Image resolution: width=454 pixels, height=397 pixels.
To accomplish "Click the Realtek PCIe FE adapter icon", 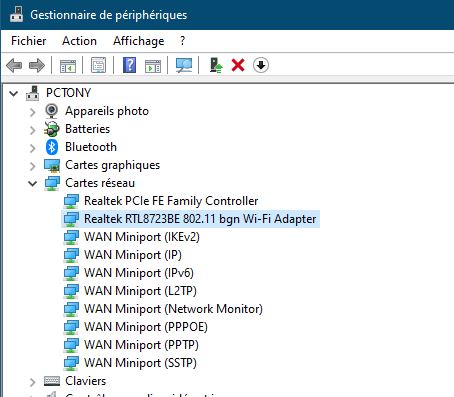I will coord(71,201).
